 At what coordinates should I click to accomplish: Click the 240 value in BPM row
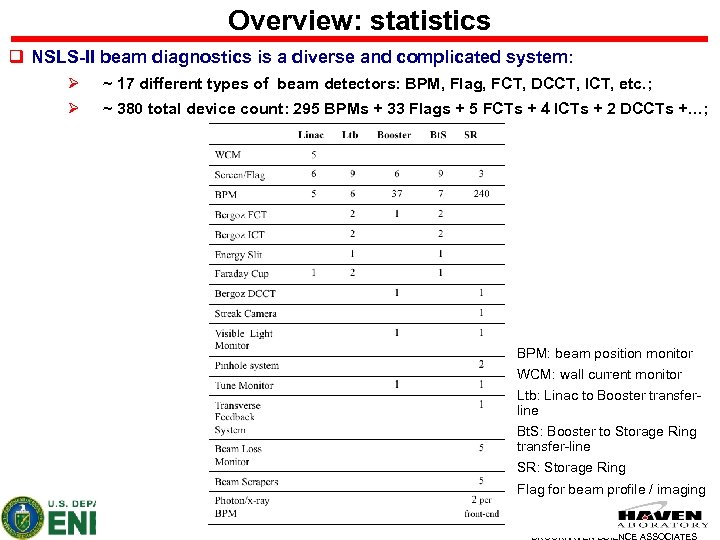pos(481,194)
